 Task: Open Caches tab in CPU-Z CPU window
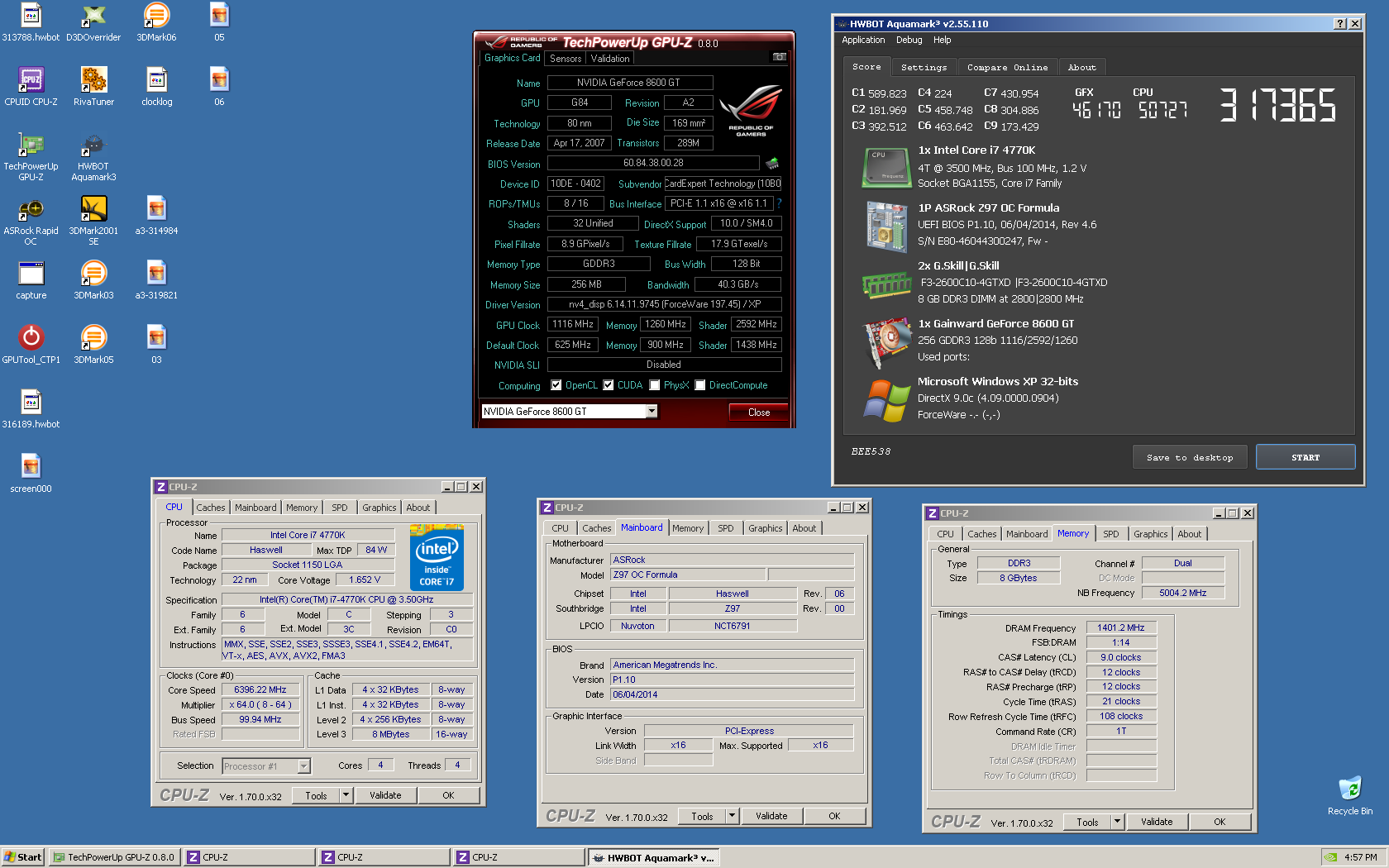210,508
